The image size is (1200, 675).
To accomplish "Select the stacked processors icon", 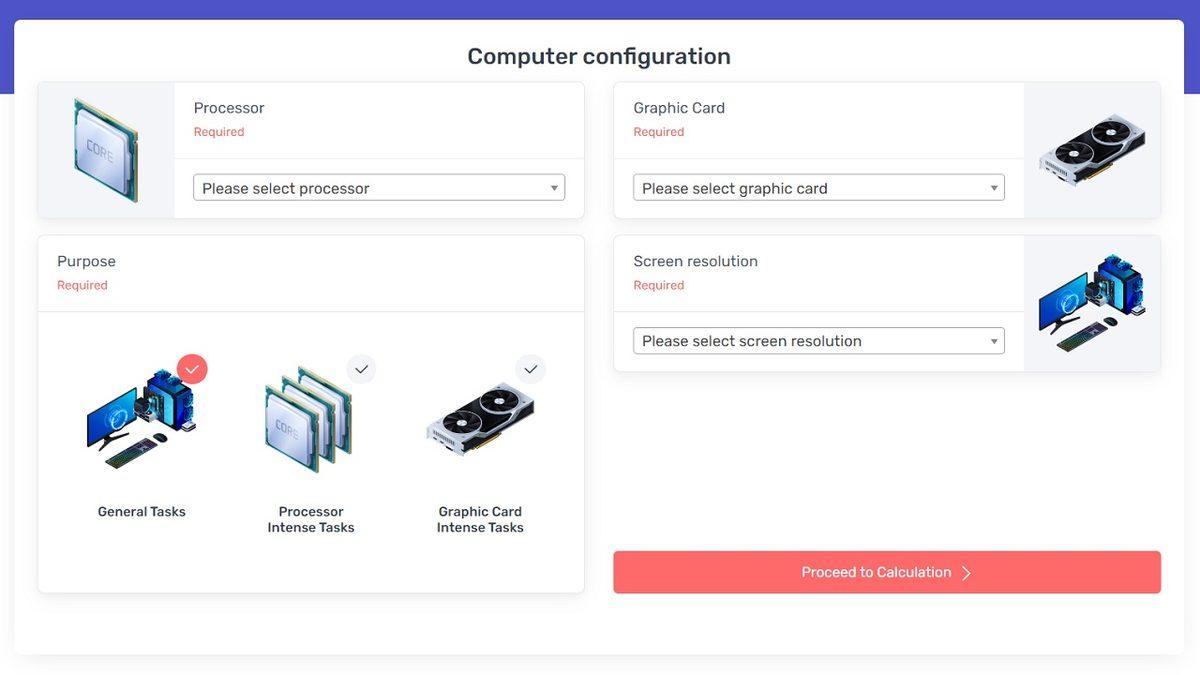I will (x=308, y=419).
